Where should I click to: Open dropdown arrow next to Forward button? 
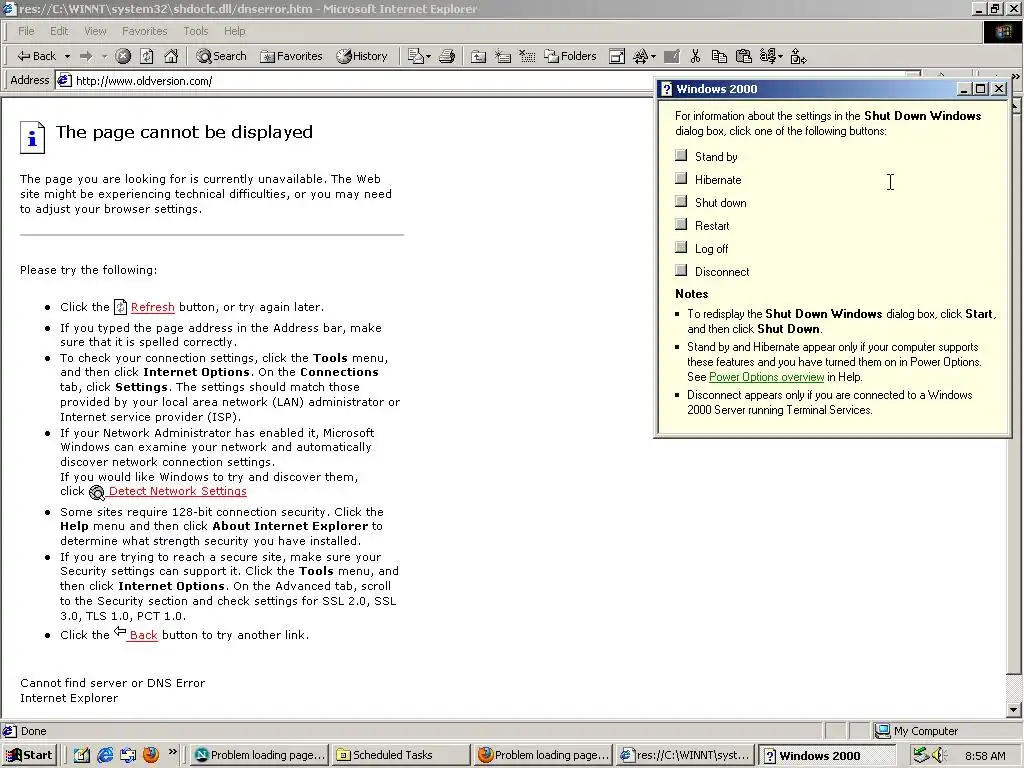pyautogui.click(x=104, y=57)
